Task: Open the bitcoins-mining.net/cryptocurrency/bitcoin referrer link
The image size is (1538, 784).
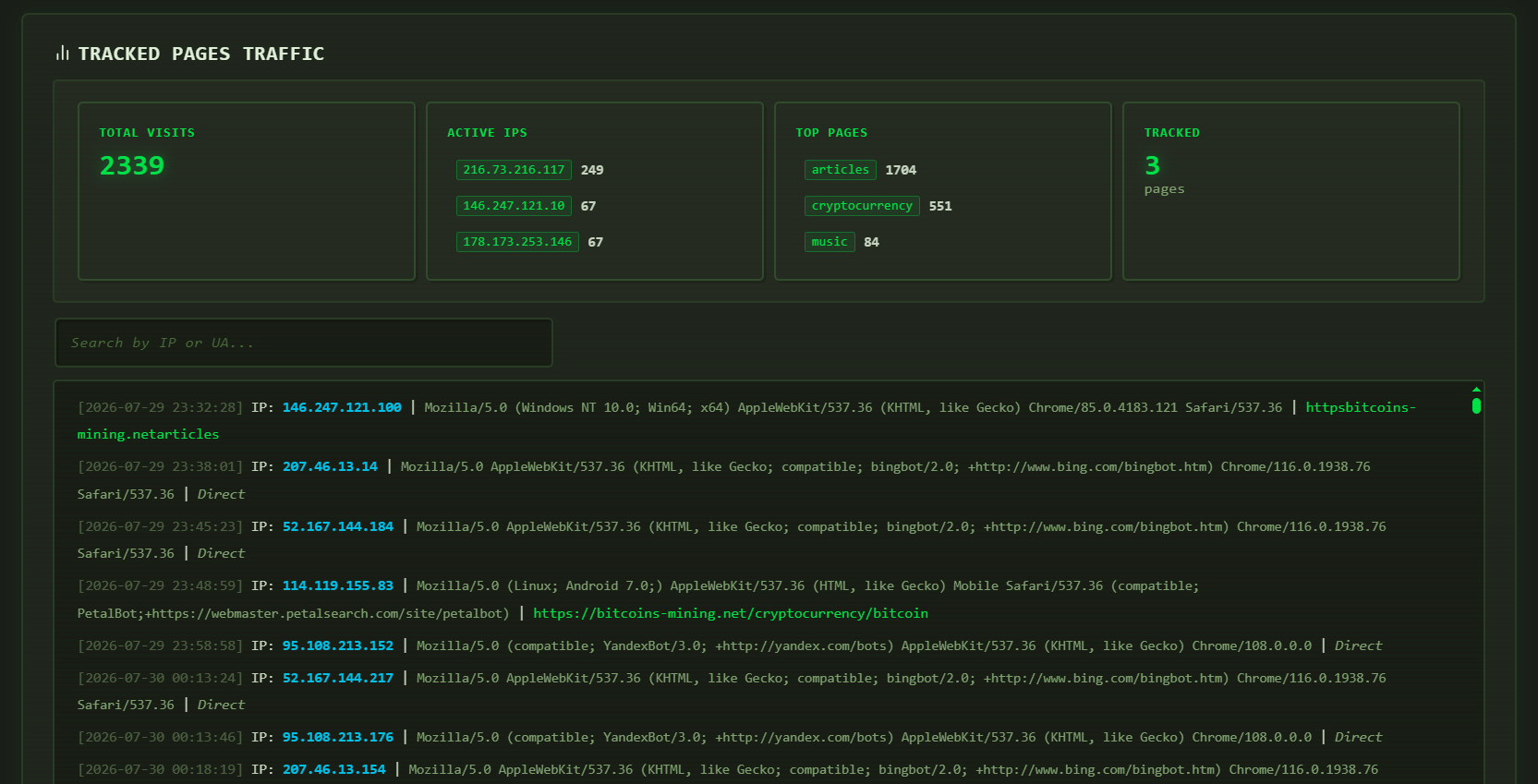Action: 731,613
